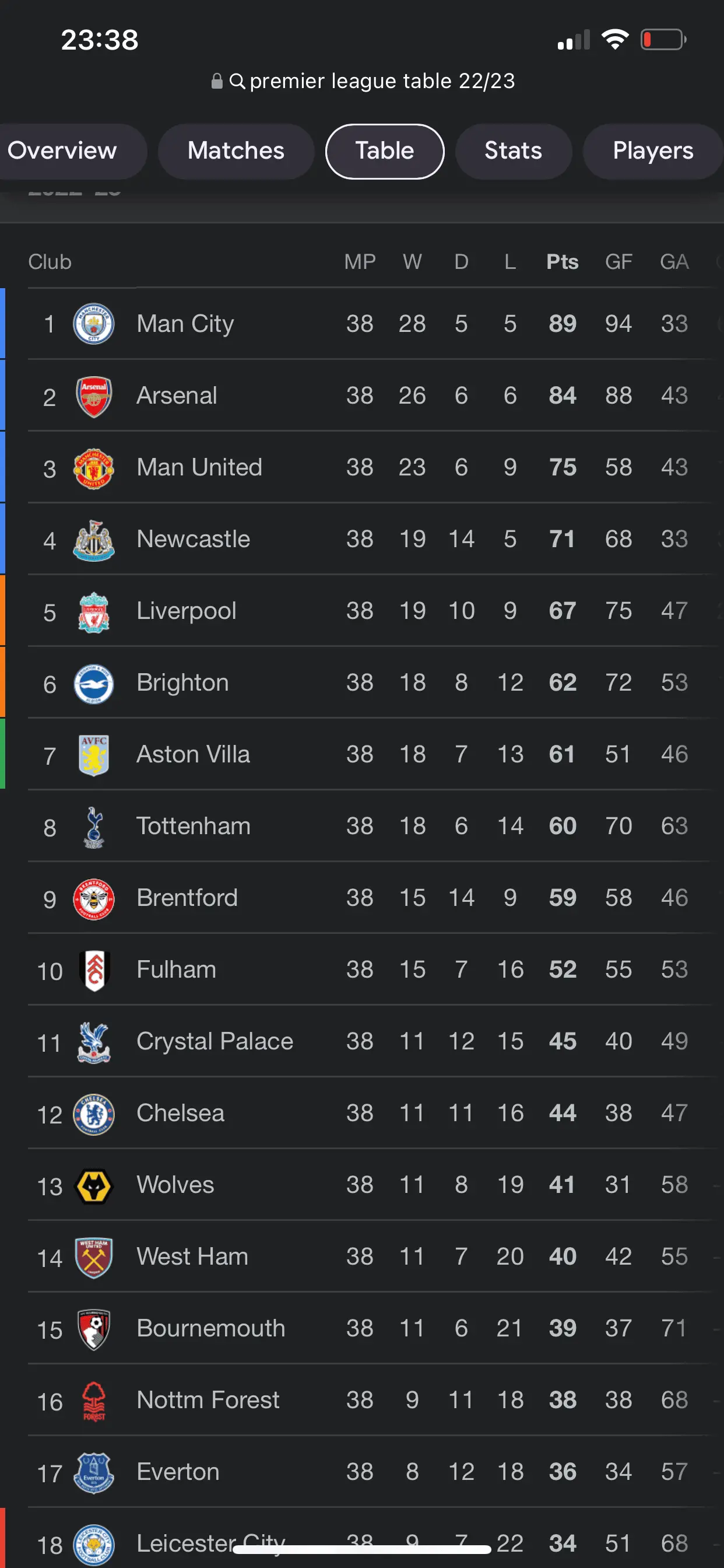Click the search magnifier icon in address bar

[x=237, y=81]
